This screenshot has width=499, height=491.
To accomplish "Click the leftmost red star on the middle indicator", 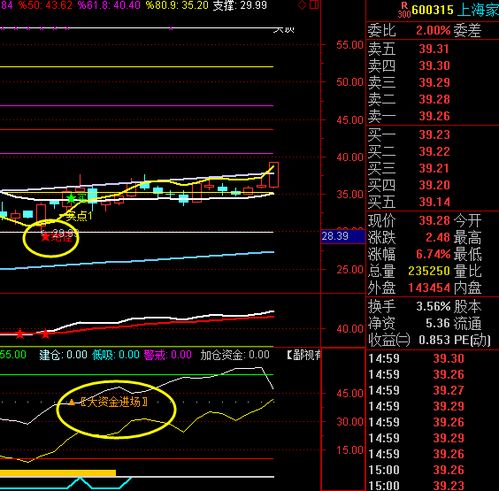I will click(20, 333).
